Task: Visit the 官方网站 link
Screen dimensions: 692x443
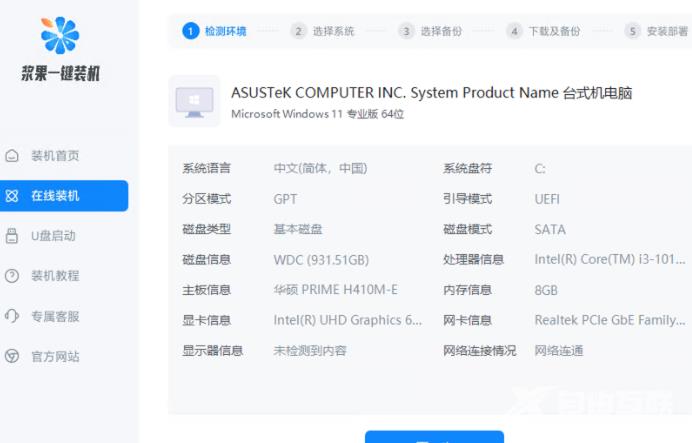Action: click(x=55, y=357)
